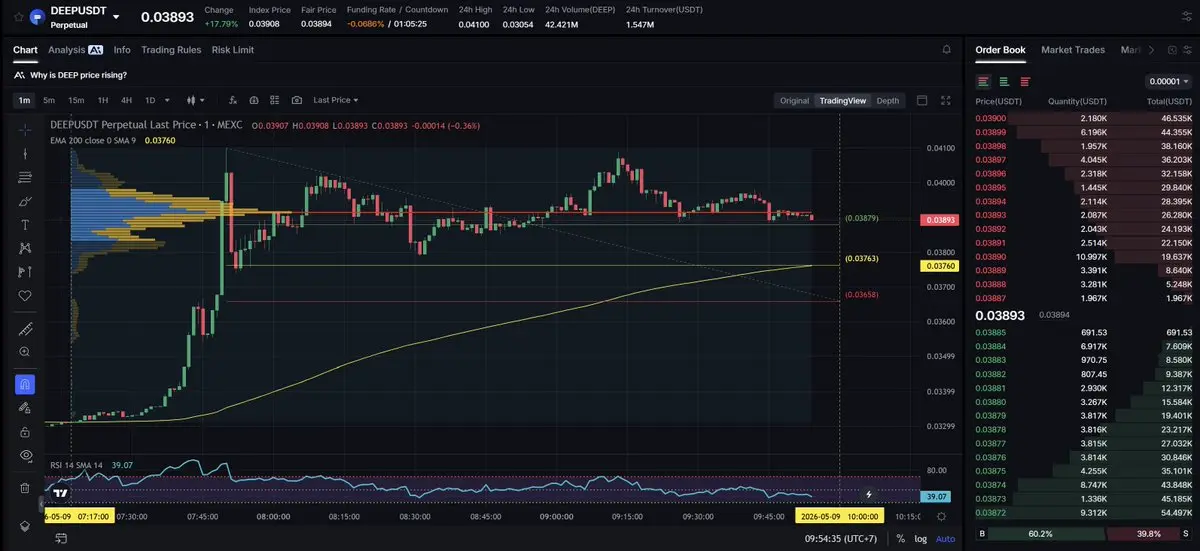Open chart settings gear icon near time axis

pos(940,516)
